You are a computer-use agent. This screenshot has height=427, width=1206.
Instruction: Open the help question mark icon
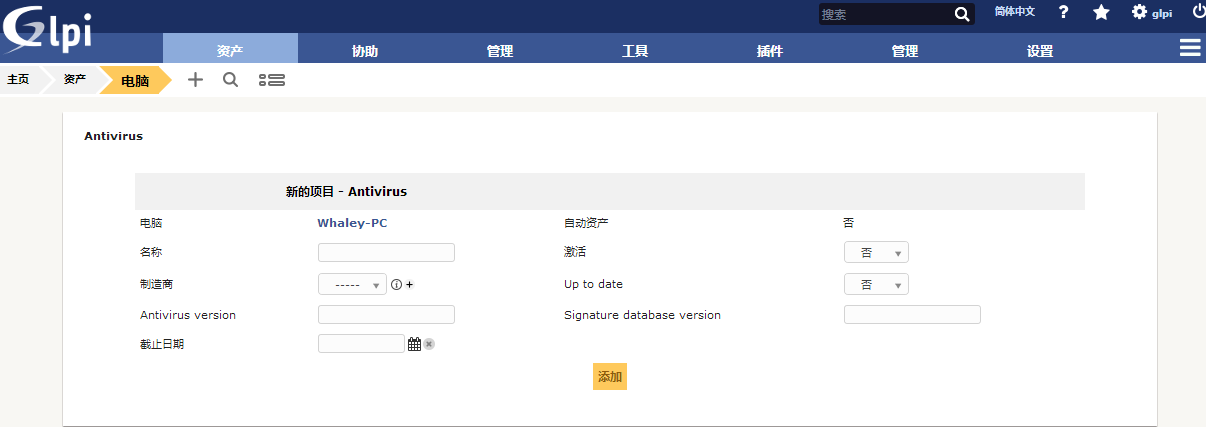pyautogui.click(x=1063, y=12)
